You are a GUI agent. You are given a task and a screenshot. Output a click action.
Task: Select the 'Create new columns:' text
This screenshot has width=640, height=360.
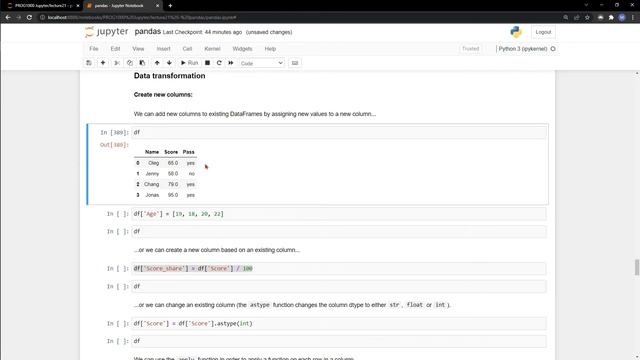pos(163,95)
